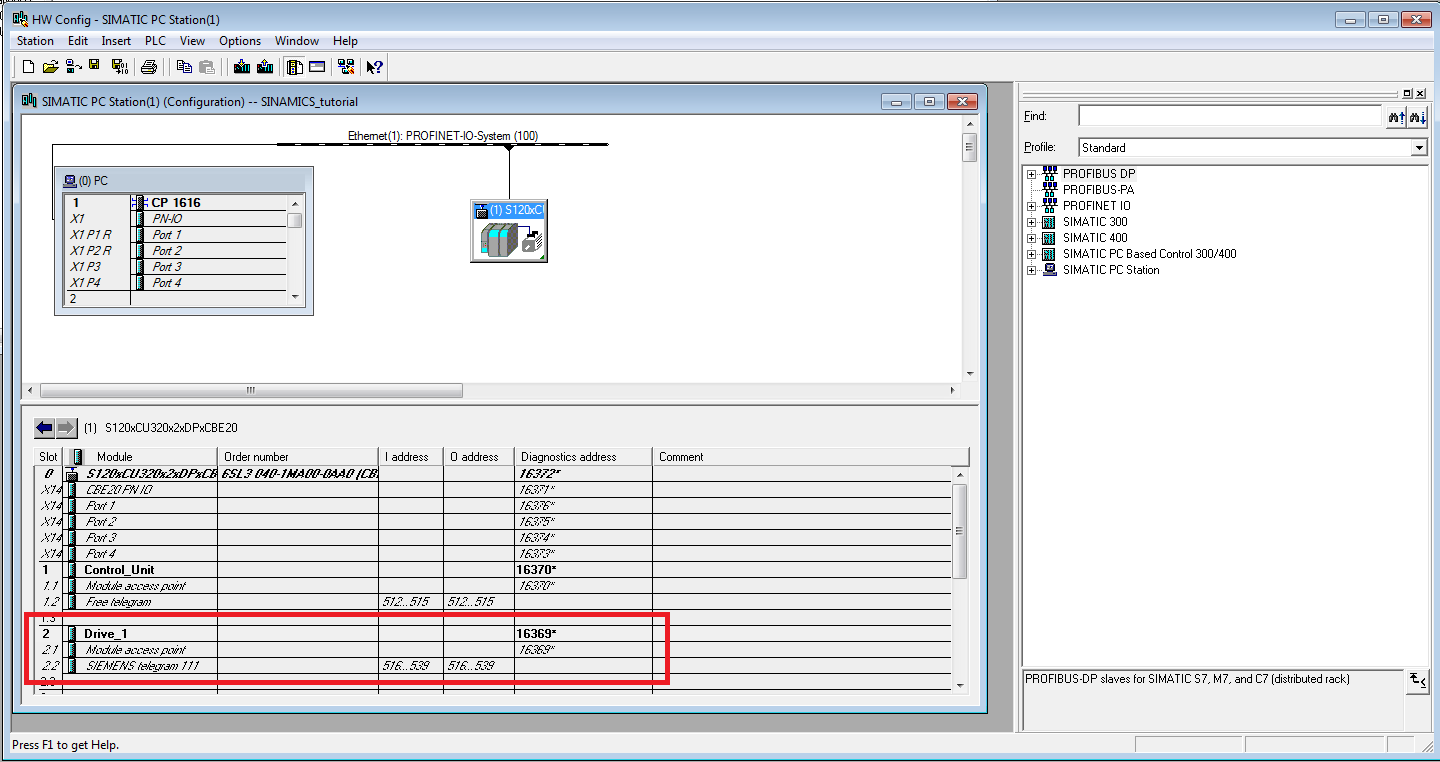Click the search upward binoculars button

[1396, 117]
